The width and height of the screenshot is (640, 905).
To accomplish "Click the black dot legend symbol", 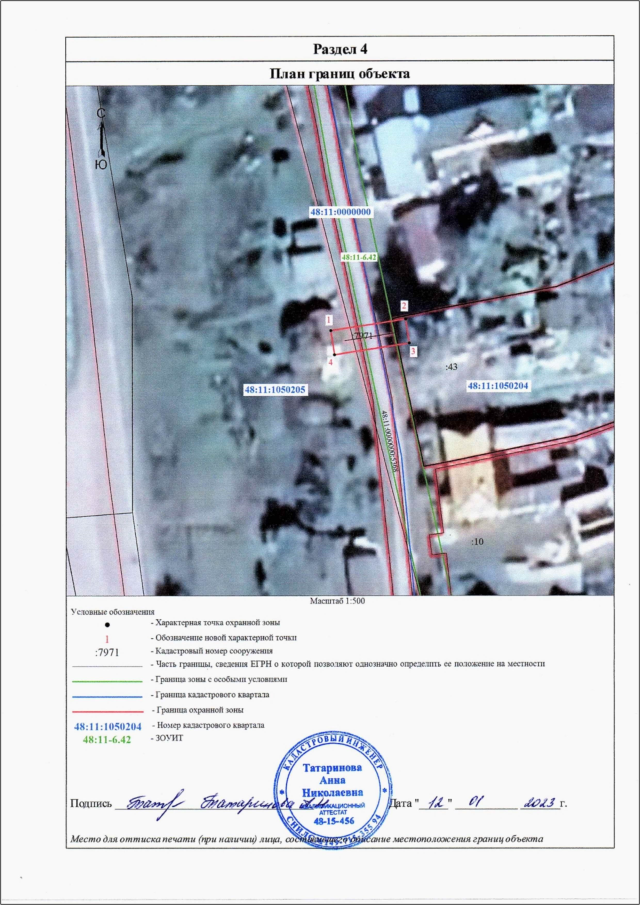I will pyautogui.click(x=107, y=623).
